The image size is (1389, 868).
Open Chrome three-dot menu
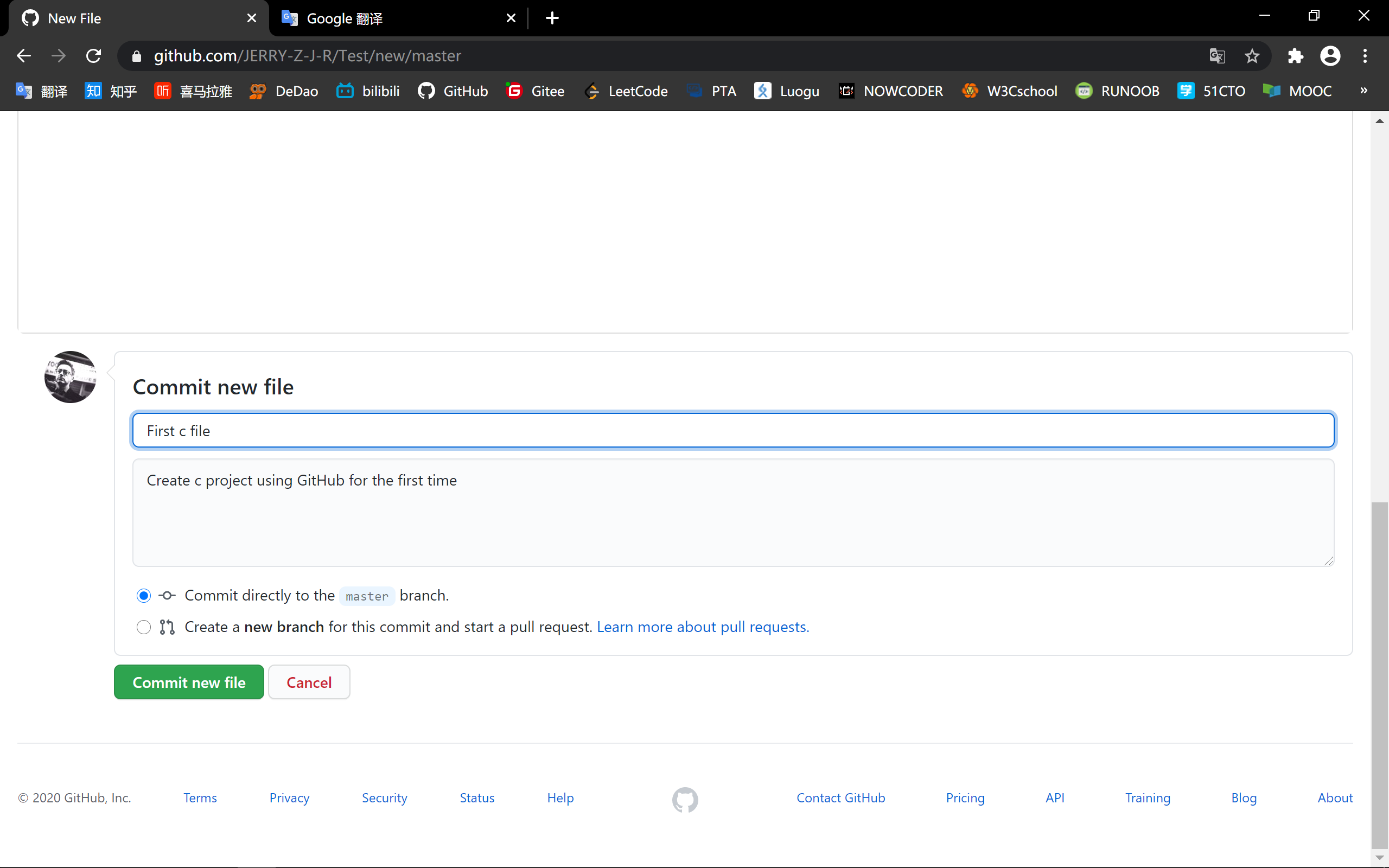tap(1365, 56)
